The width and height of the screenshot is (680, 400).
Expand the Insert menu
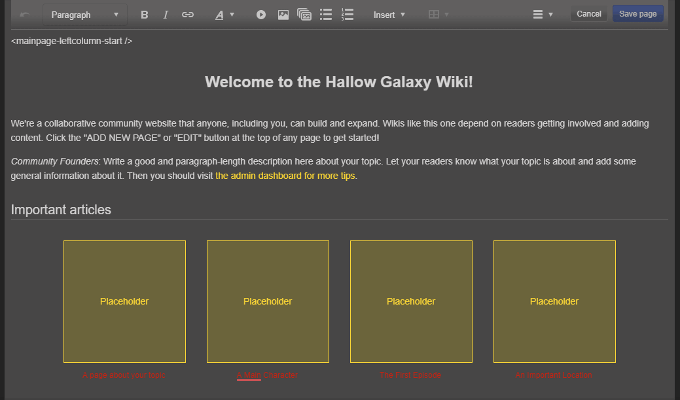pyautogui.click(x=389, y=15)
